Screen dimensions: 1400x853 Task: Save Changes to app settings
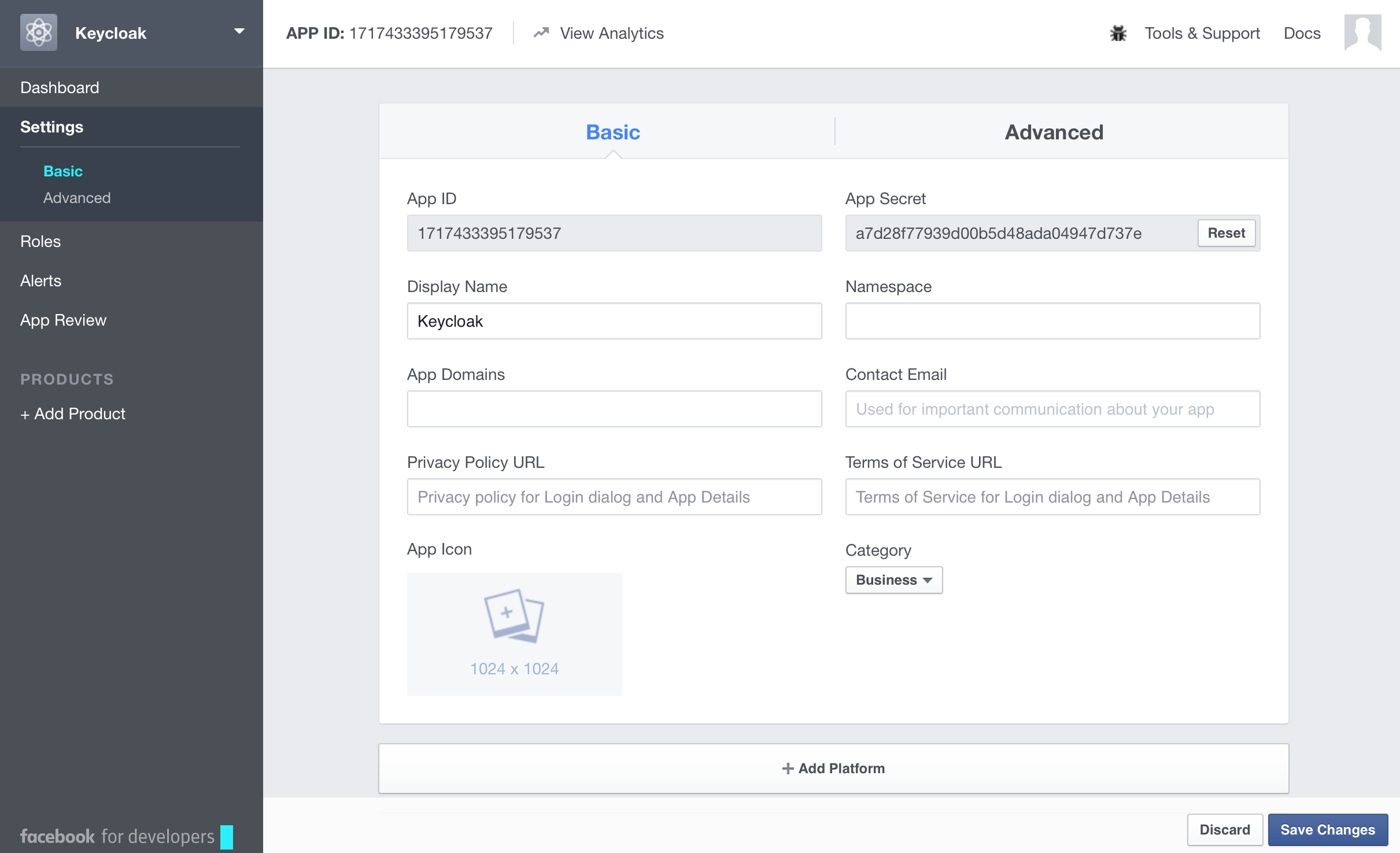[x=1327, y=829]
